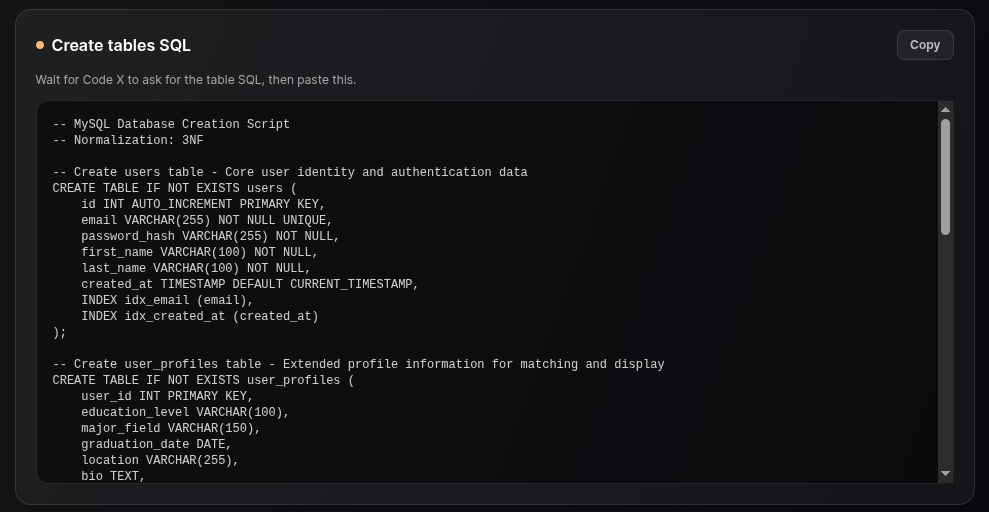Click the "created_at TIMESTAMP DEFAULT" line
The image size is (989, 512).
250,285
